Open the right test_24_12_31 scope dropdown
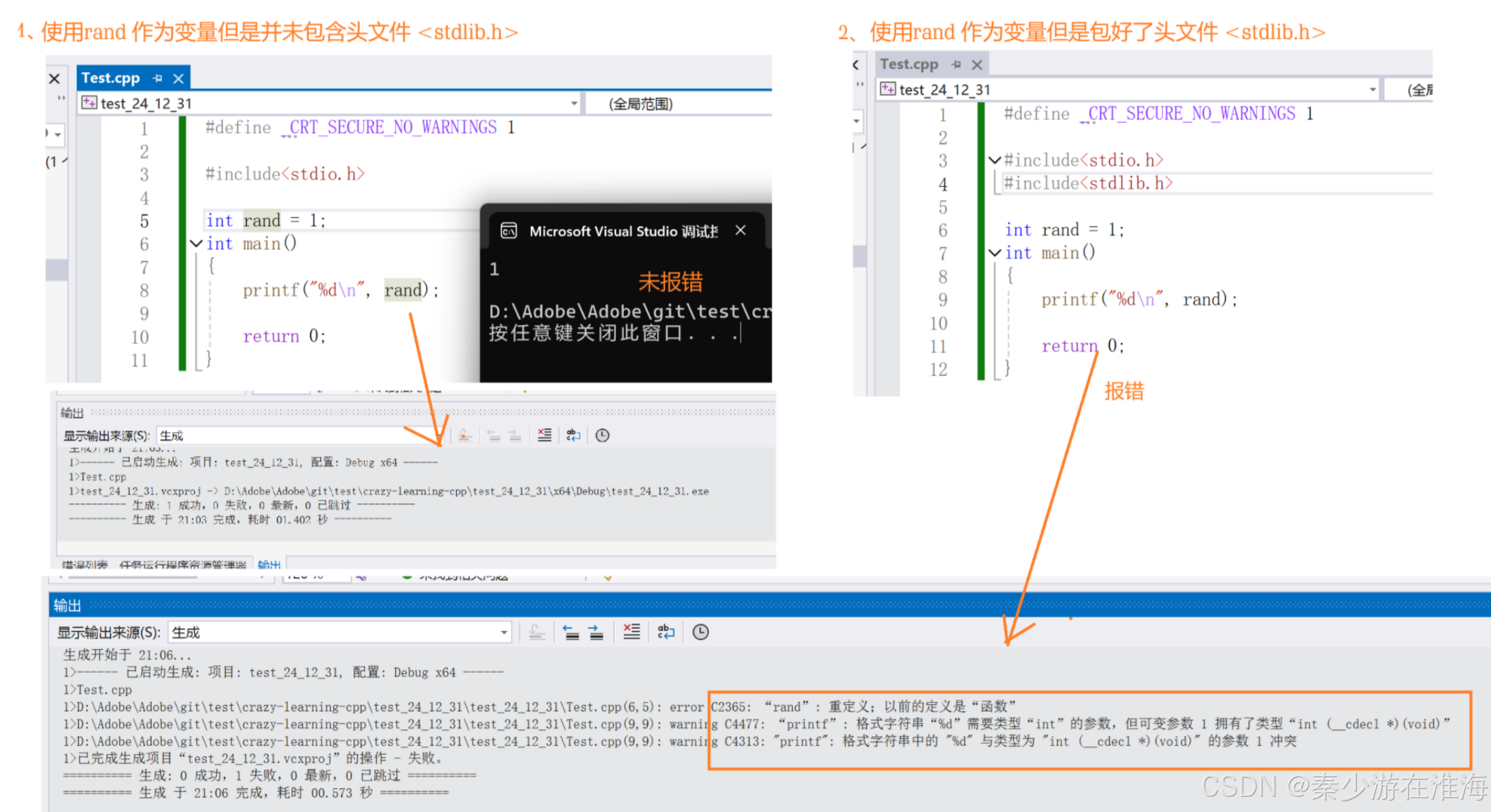 (1373, 89)
